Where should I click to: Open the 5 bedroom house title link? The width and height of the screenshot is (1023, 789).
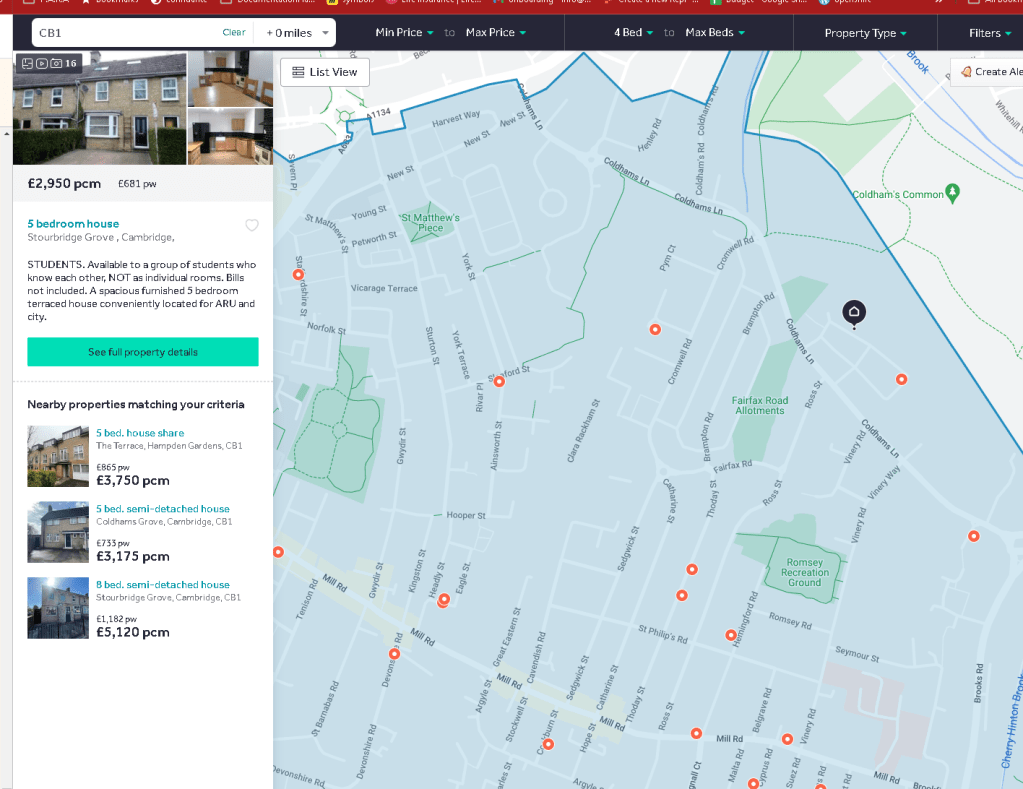point(73,224)
